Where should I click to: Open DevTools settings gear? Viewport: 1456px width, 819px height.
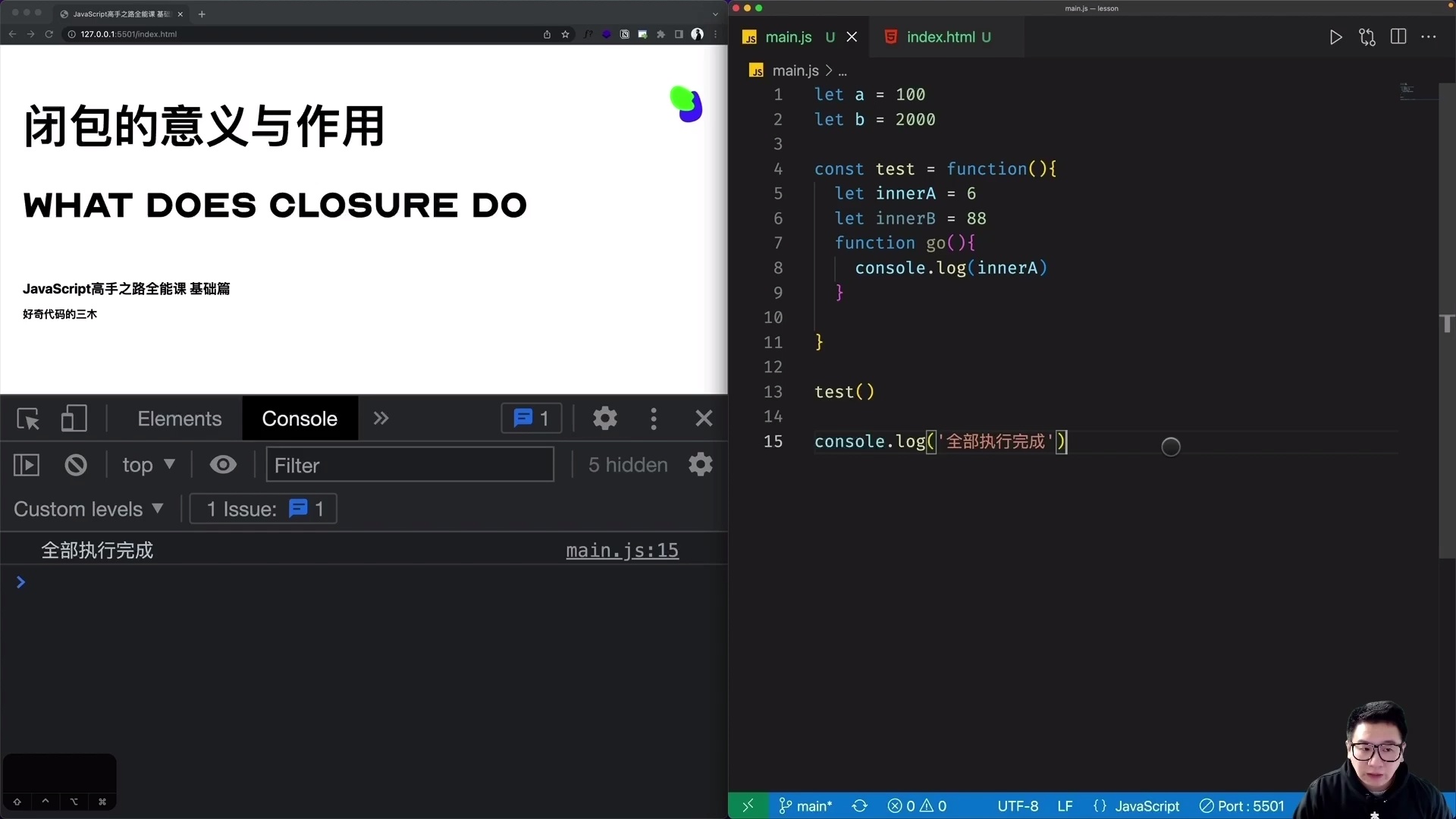coord(604,419)
